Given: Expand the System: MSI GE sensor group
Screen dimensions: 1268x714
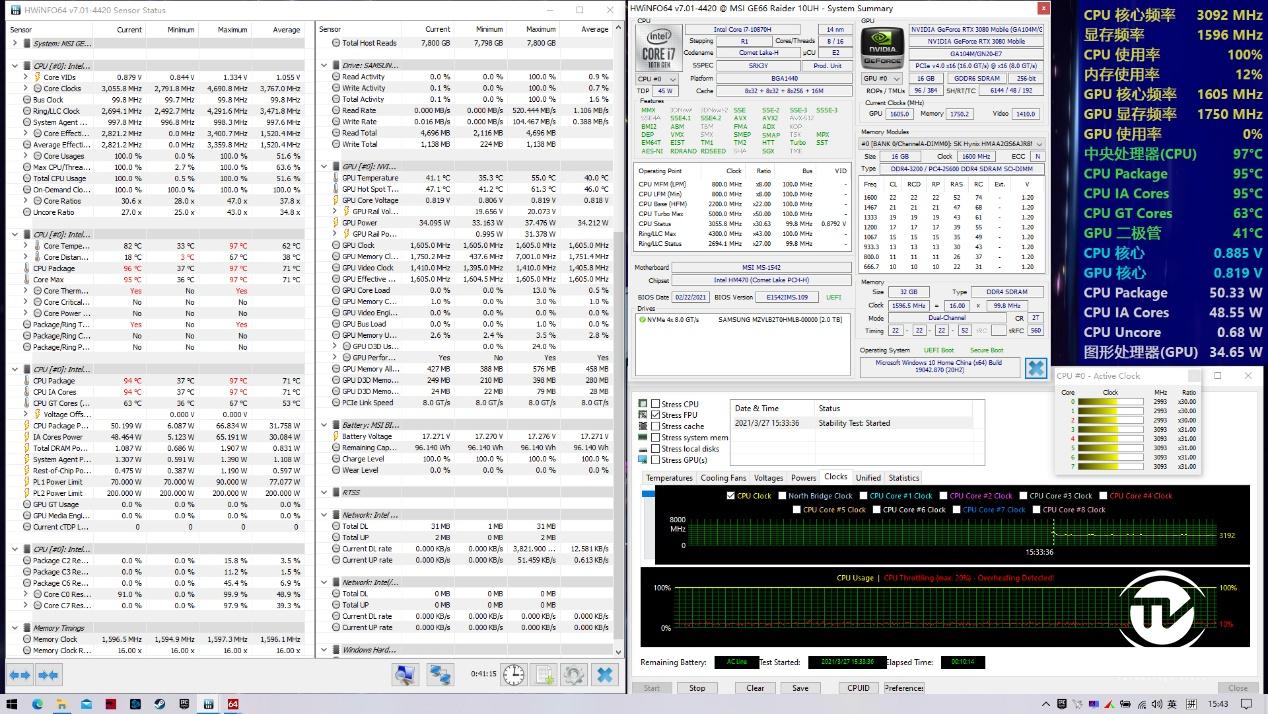Looking at the screenshot, I should coord(14,44).
